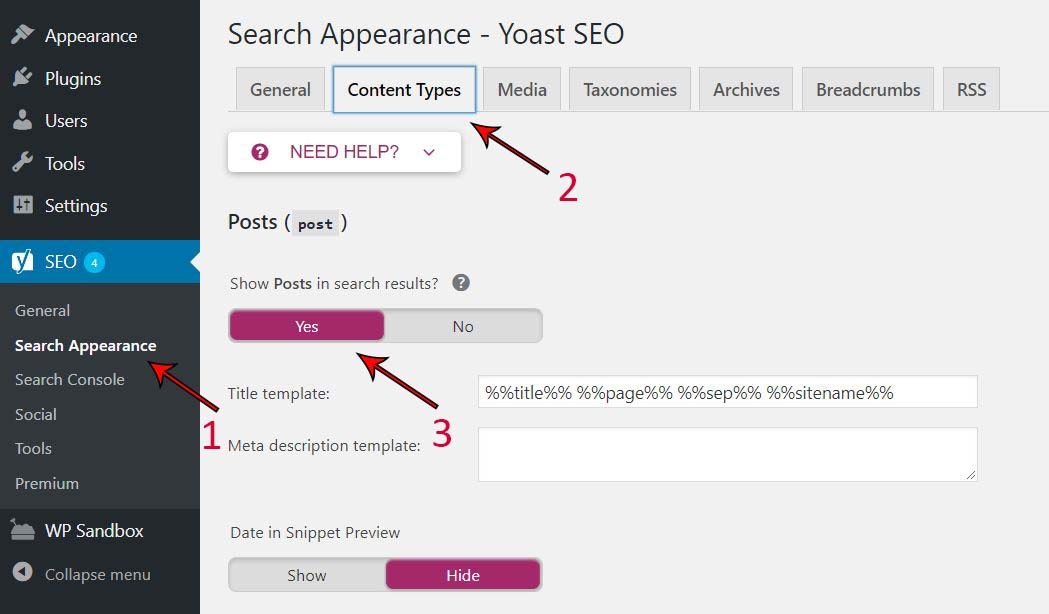Go to the Social submenu link
The image size is (1049, 614).
point(35,414)
